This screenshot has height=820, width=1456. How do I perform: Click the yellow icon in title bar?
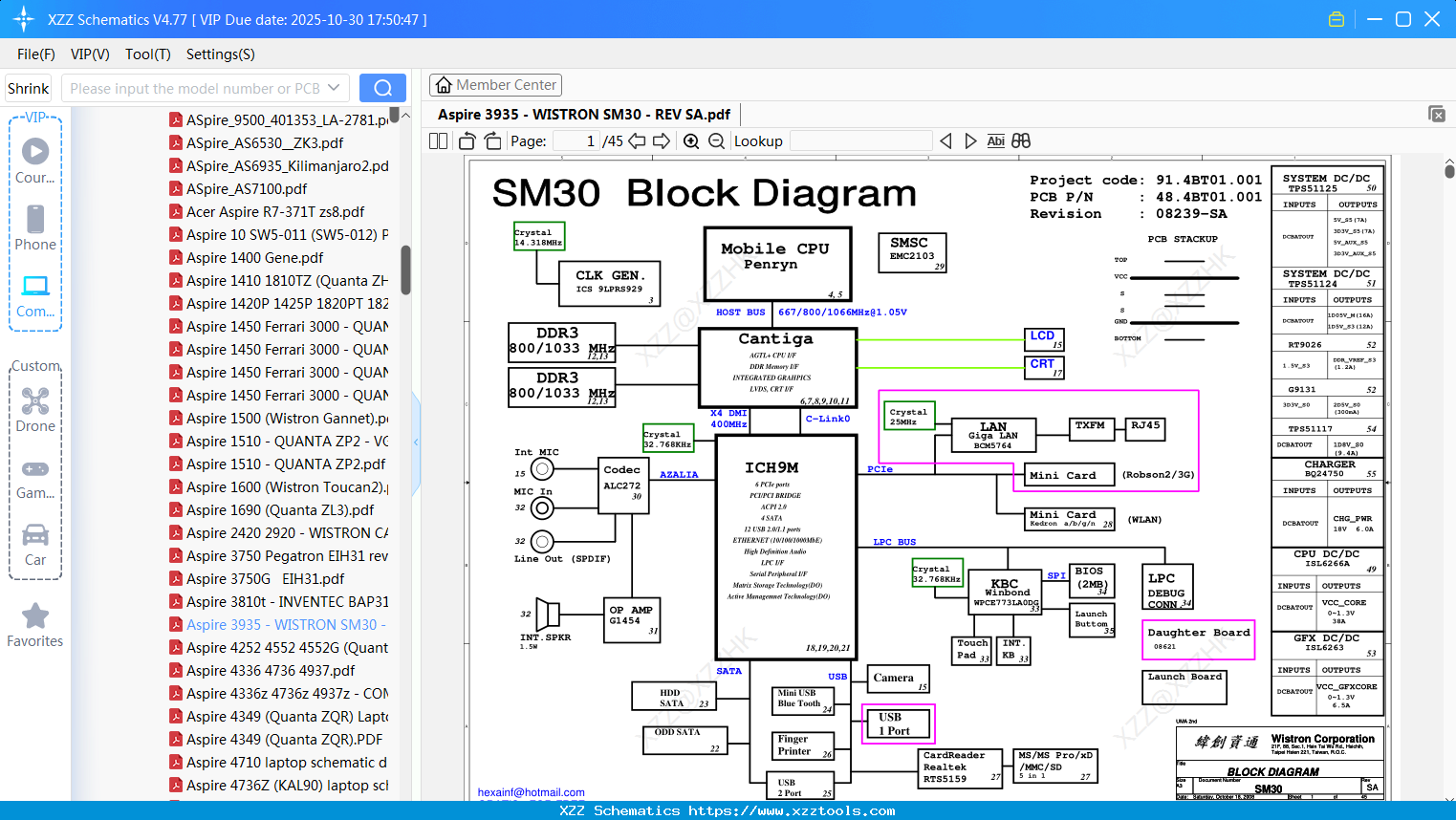tap(1336, 19)
